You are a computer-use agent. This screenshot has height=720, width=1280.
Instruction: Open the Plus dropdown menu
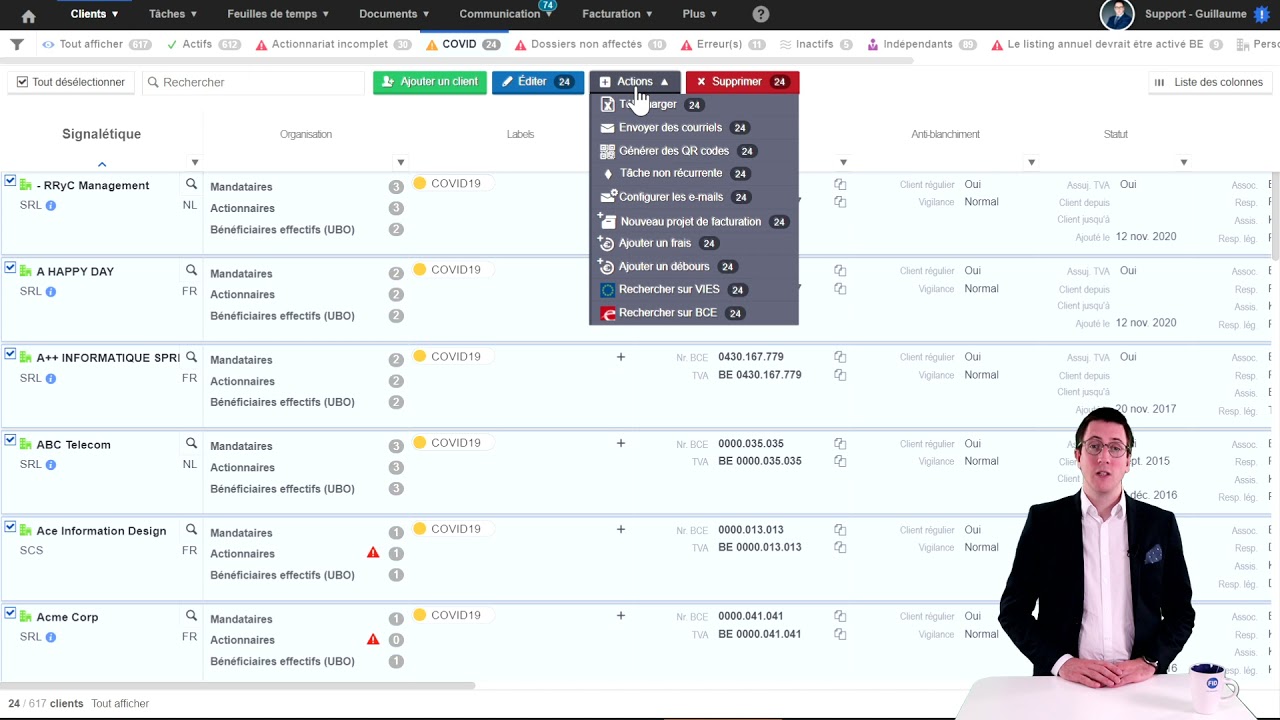click(x=700, y=14)
